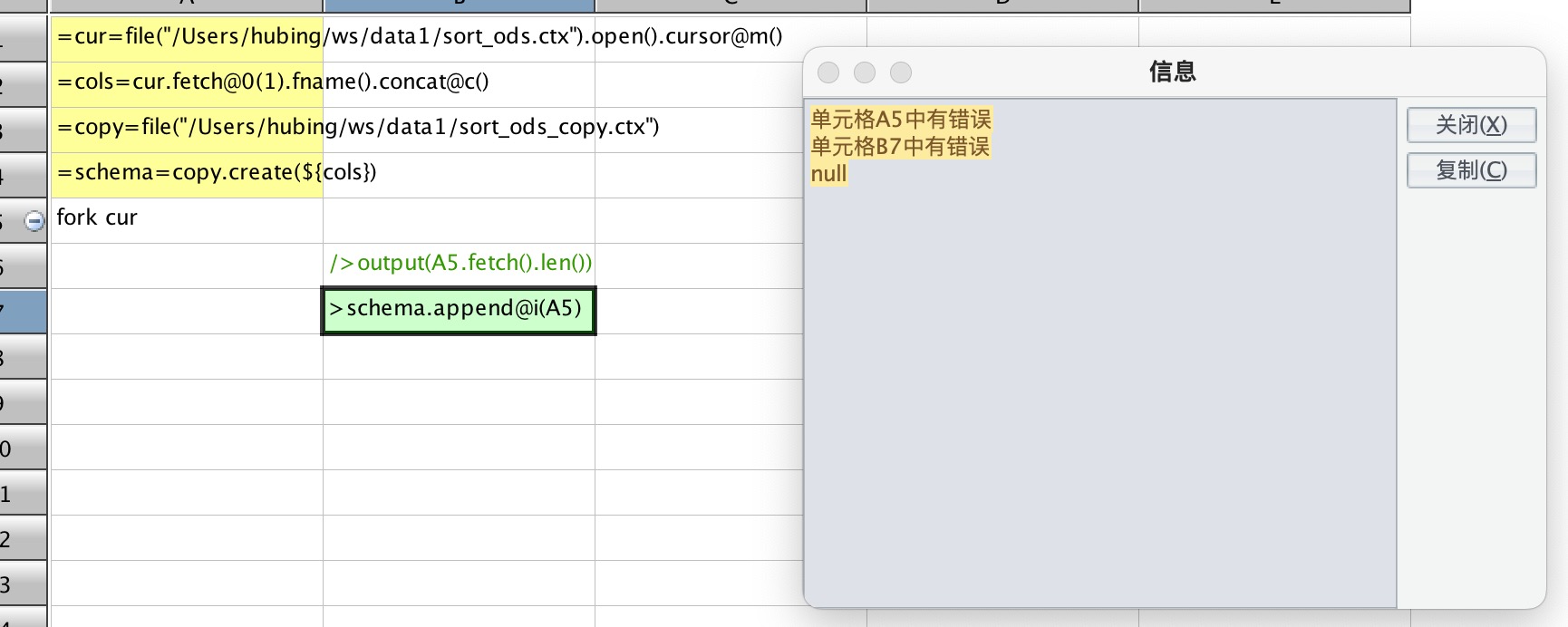Click the 复制(C) button

1470,170
